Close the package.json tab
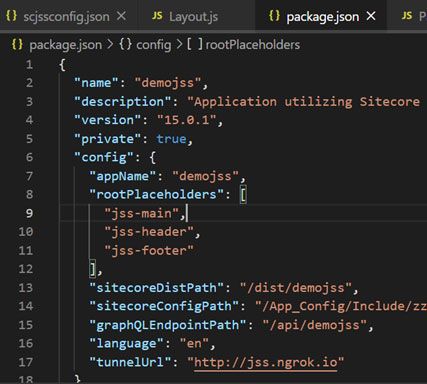Image resolution: width=427 pixels, height=384 pixels. [371, 16]
